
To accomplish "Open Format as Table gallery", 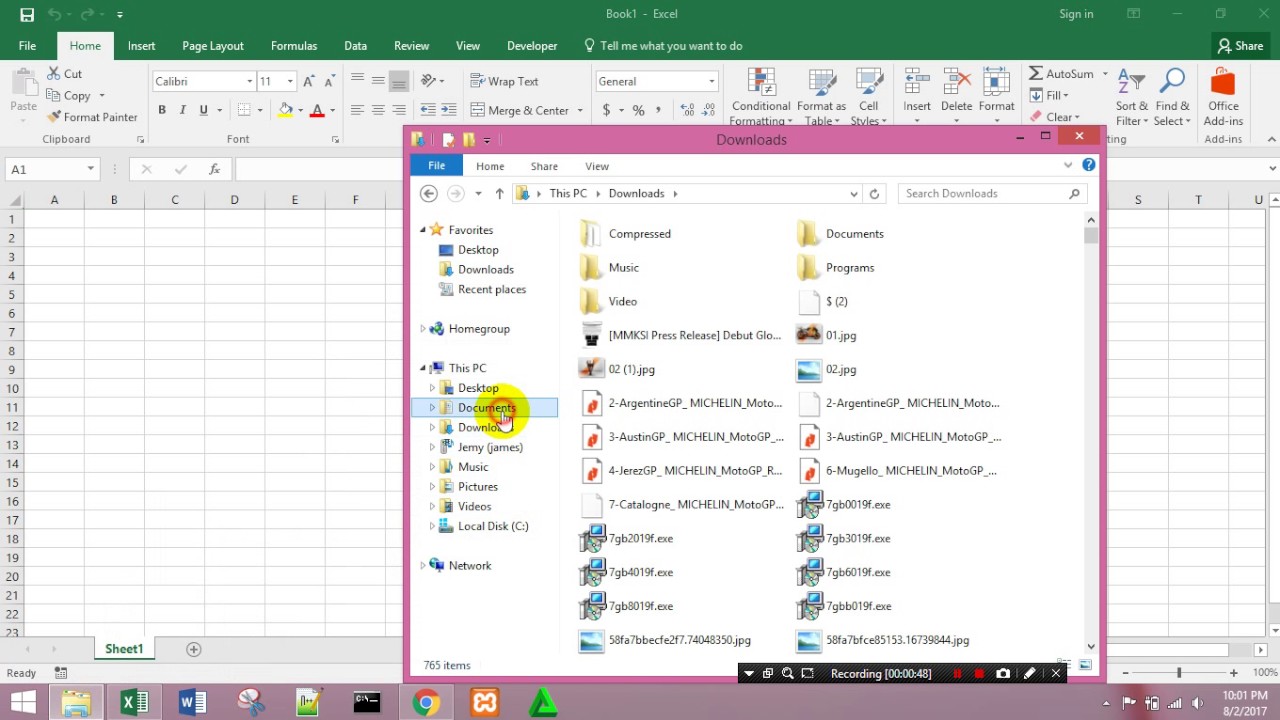I will 822,97.
